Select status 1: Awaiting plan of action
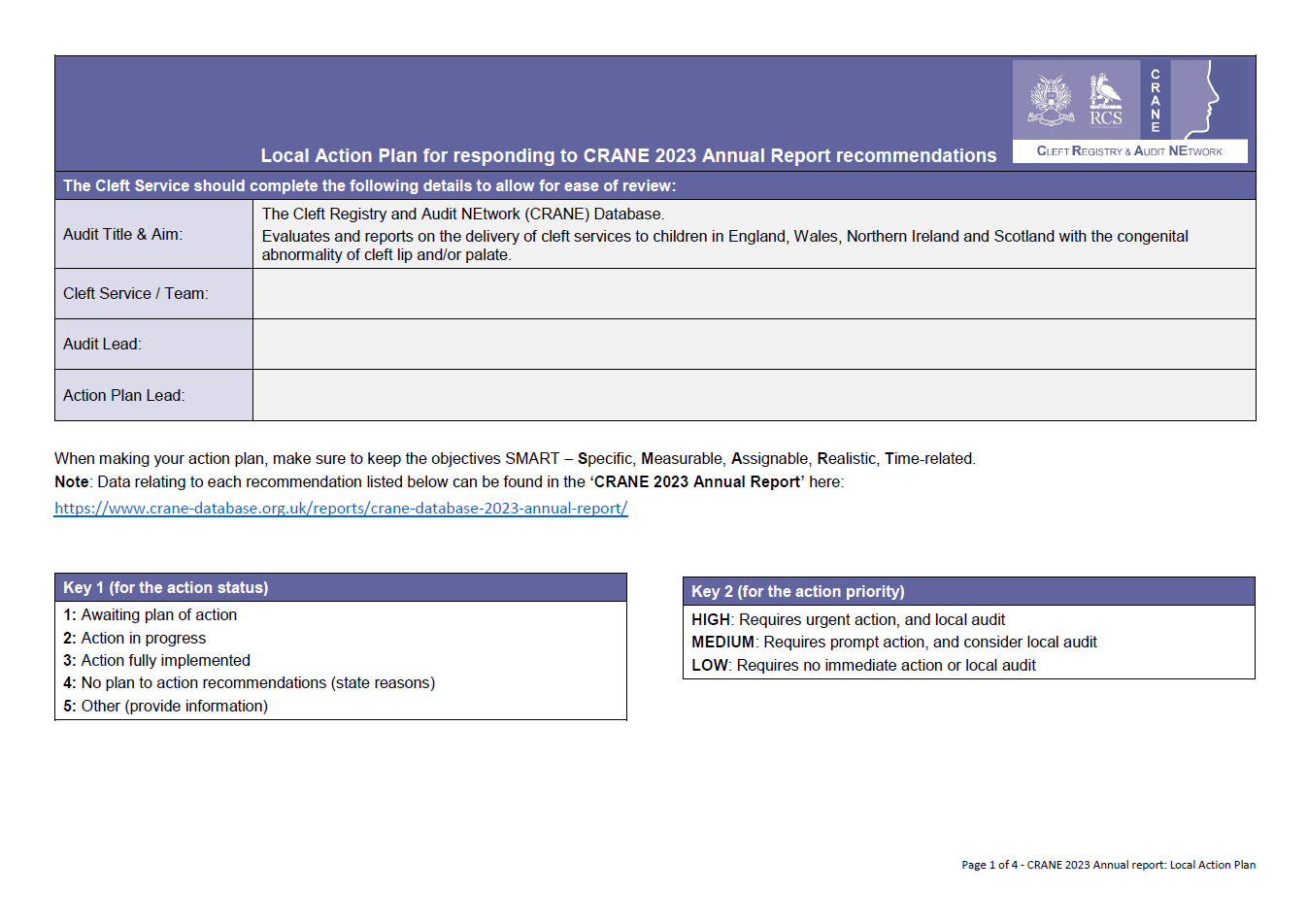The width and height of the screenshot is (1308, 924). coord(151,614)
